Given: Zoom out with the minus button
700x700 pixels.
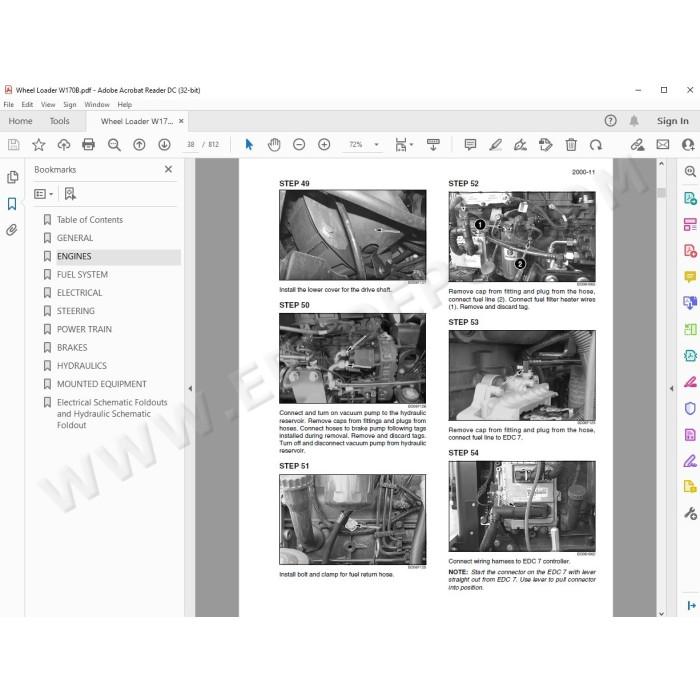Looking at the screenshot, I should 299,145.
